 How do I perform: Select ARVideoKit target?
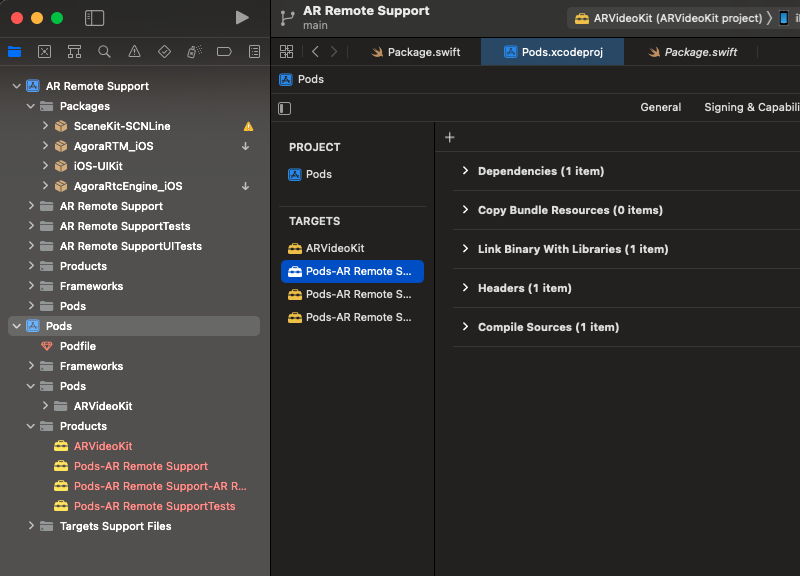(x=326, y=248)
